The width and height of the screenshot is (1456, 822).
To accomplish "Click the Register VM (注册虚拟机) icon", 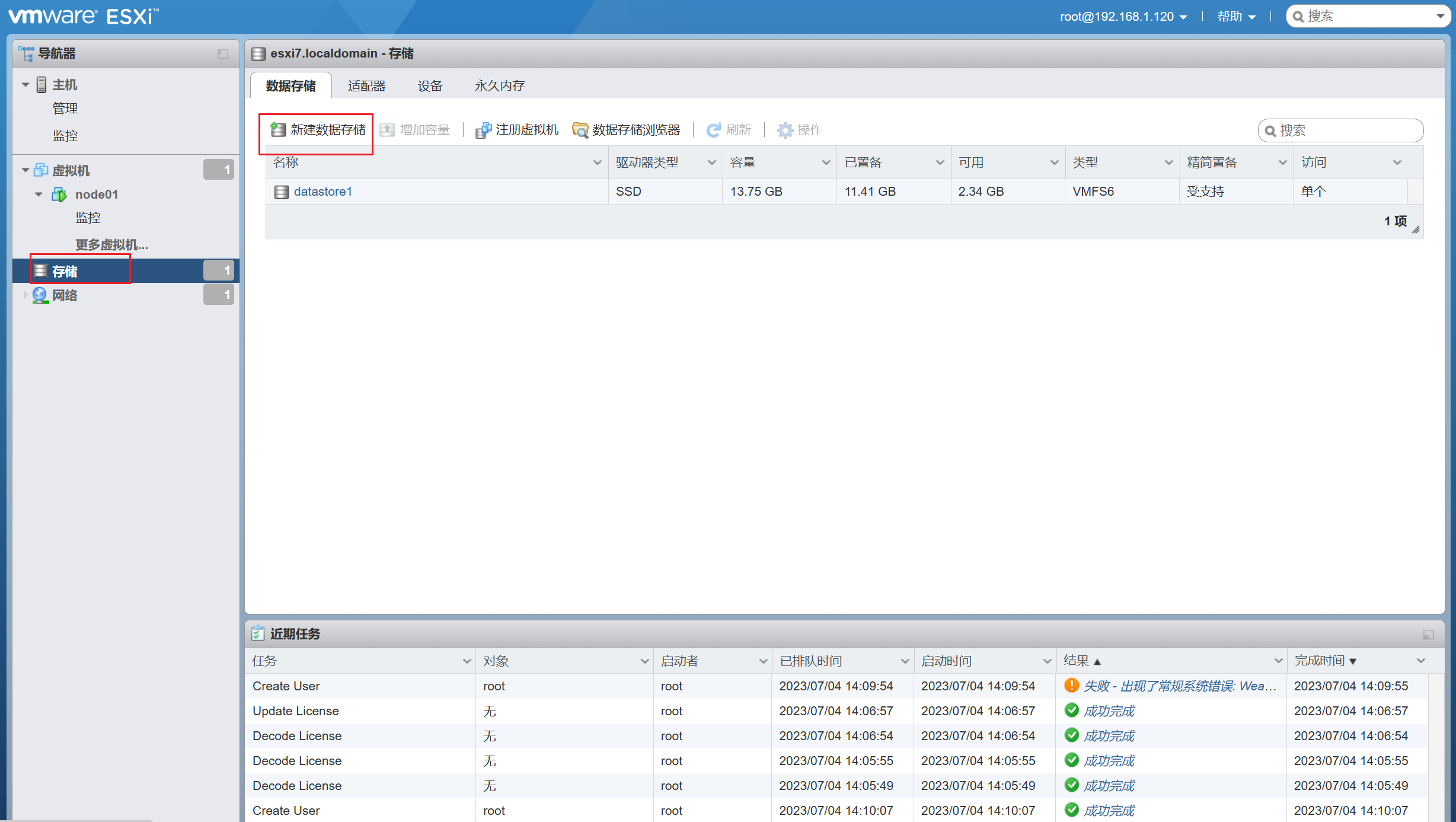I will click(x=483, y=130).
